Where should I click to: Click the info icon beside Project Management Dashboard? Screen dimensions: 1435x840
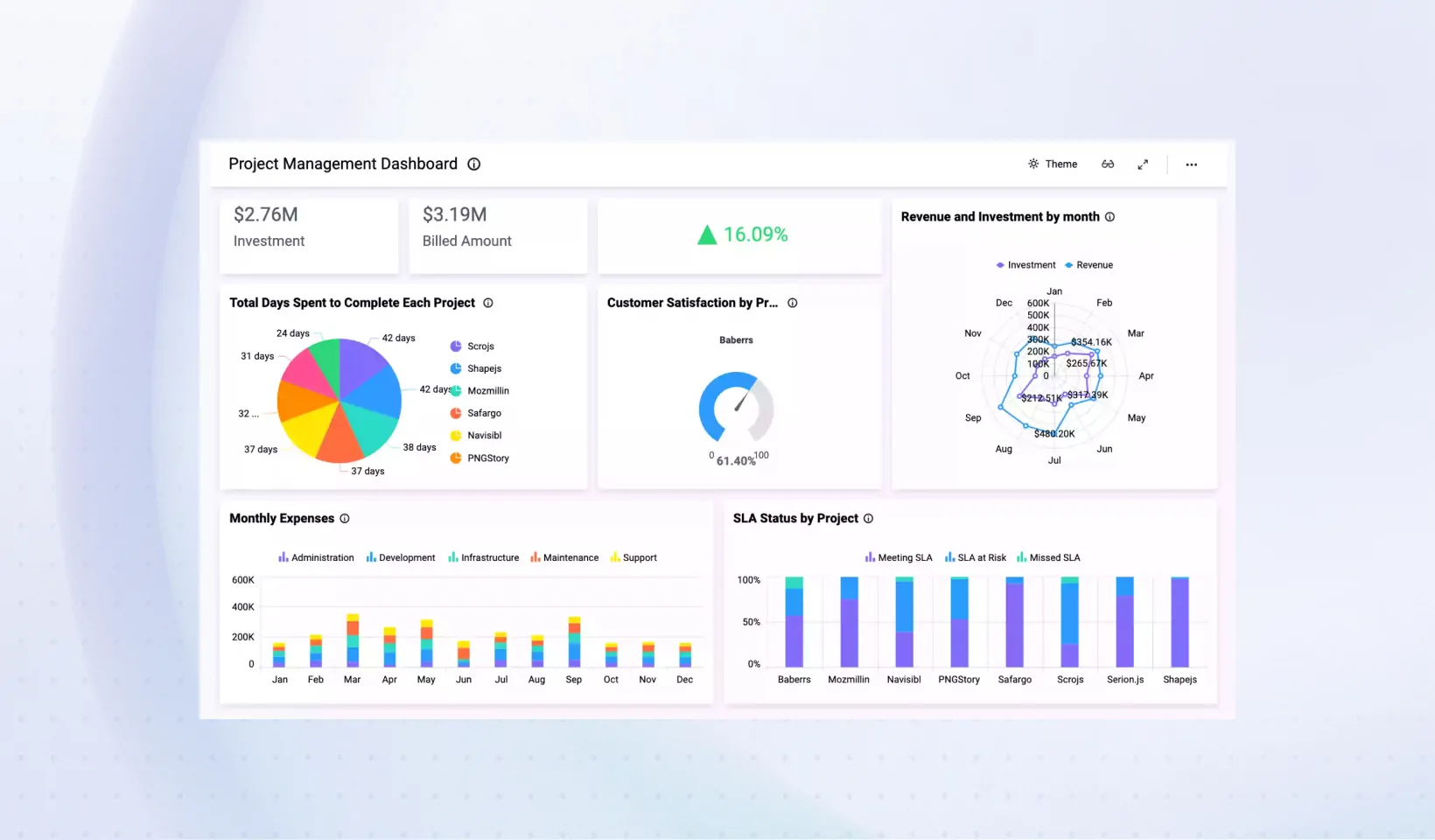tap(473, 164)
